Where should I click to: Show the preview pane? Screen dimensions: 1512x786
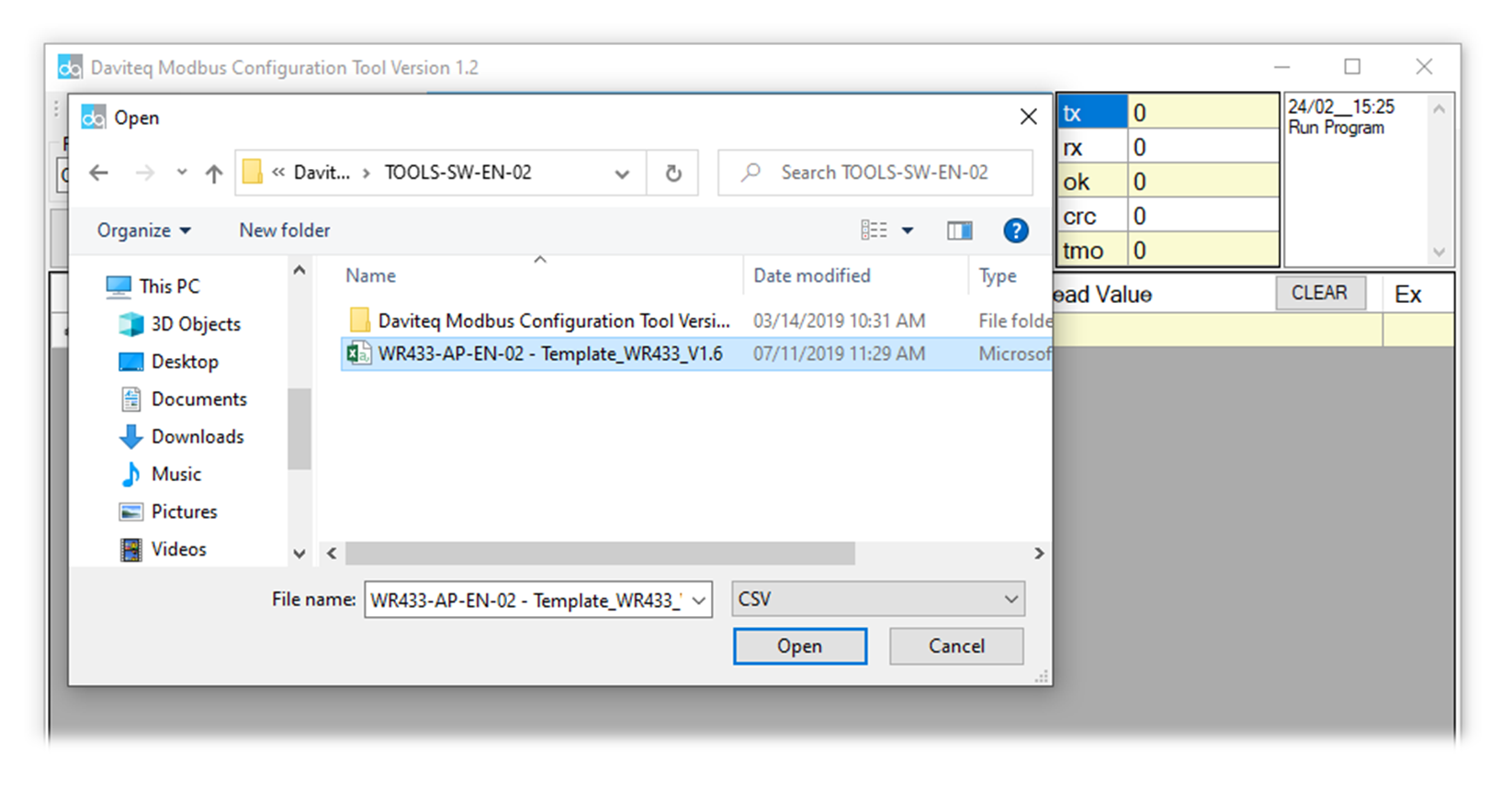(x=960, y=230)
